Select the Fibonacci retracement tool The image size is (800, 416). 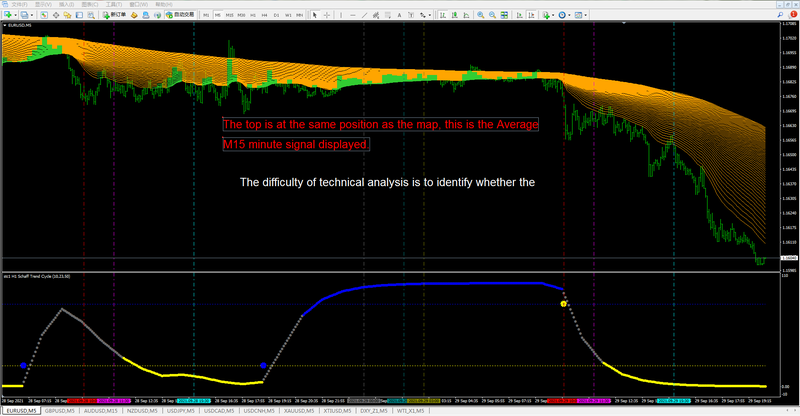coord(388,15)
